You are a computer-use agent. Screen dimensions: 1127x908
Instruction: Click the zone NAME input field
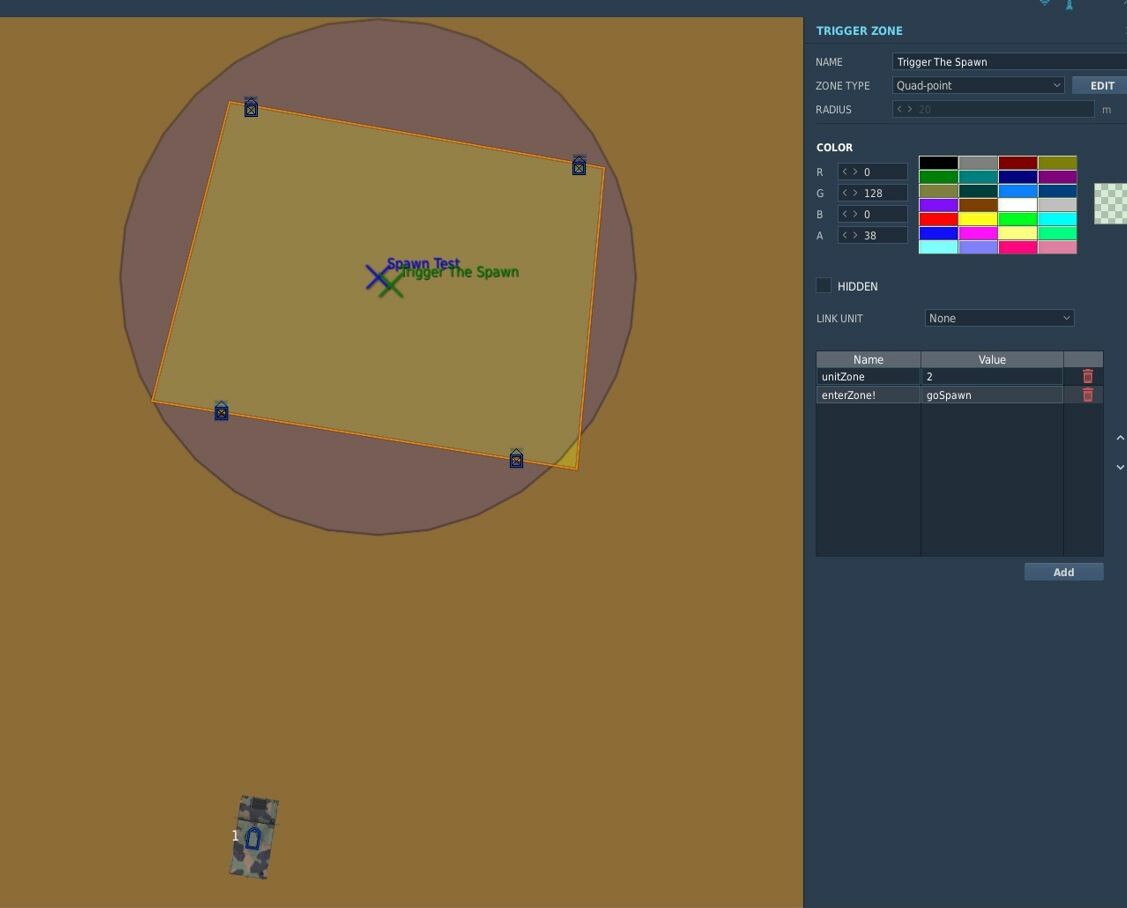coord(1009,62)
